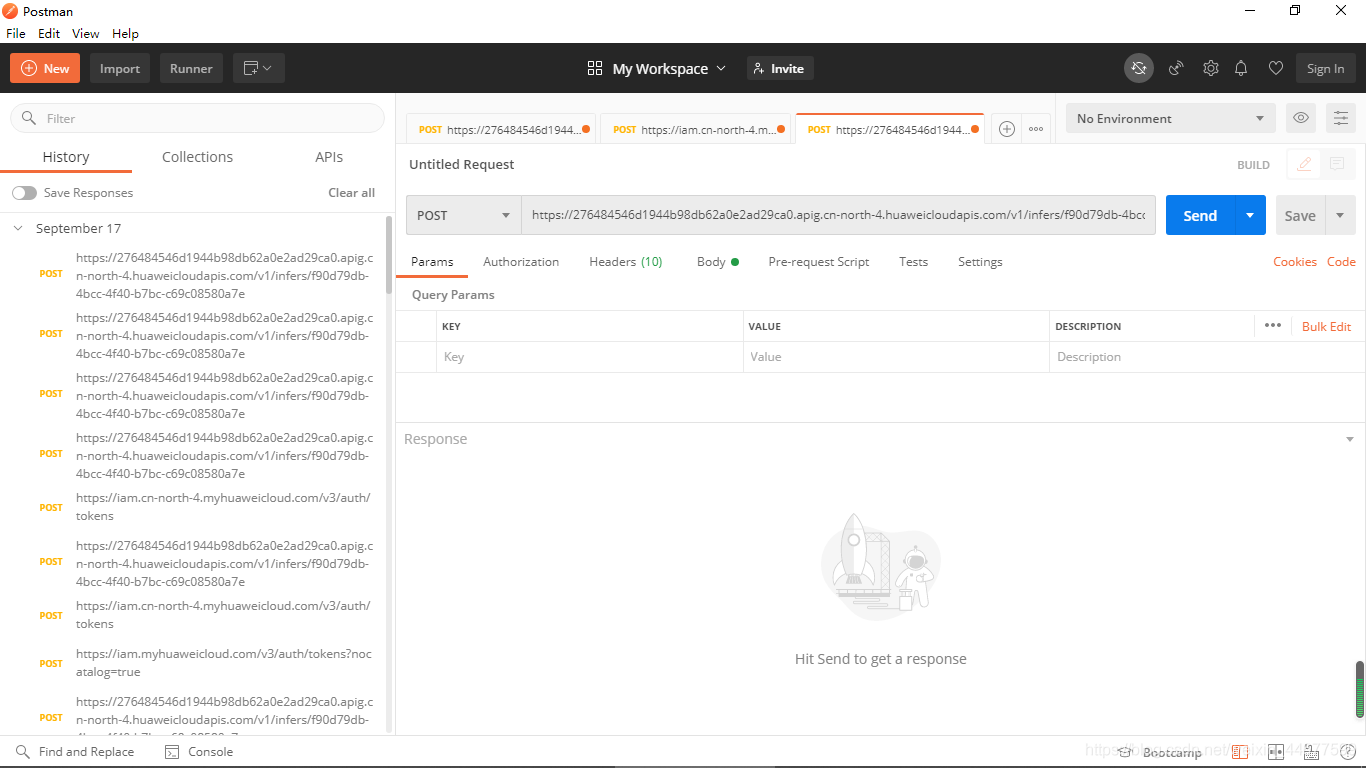
Task: Click the Sign In button
Action: (x=1325, y=68)
